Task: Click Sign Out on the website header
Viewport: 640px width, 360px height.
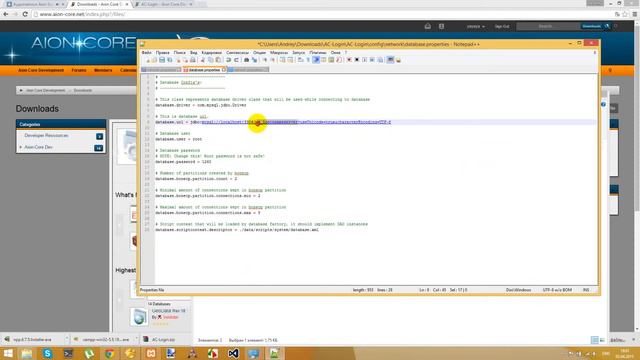Action: tap(502, 27)
